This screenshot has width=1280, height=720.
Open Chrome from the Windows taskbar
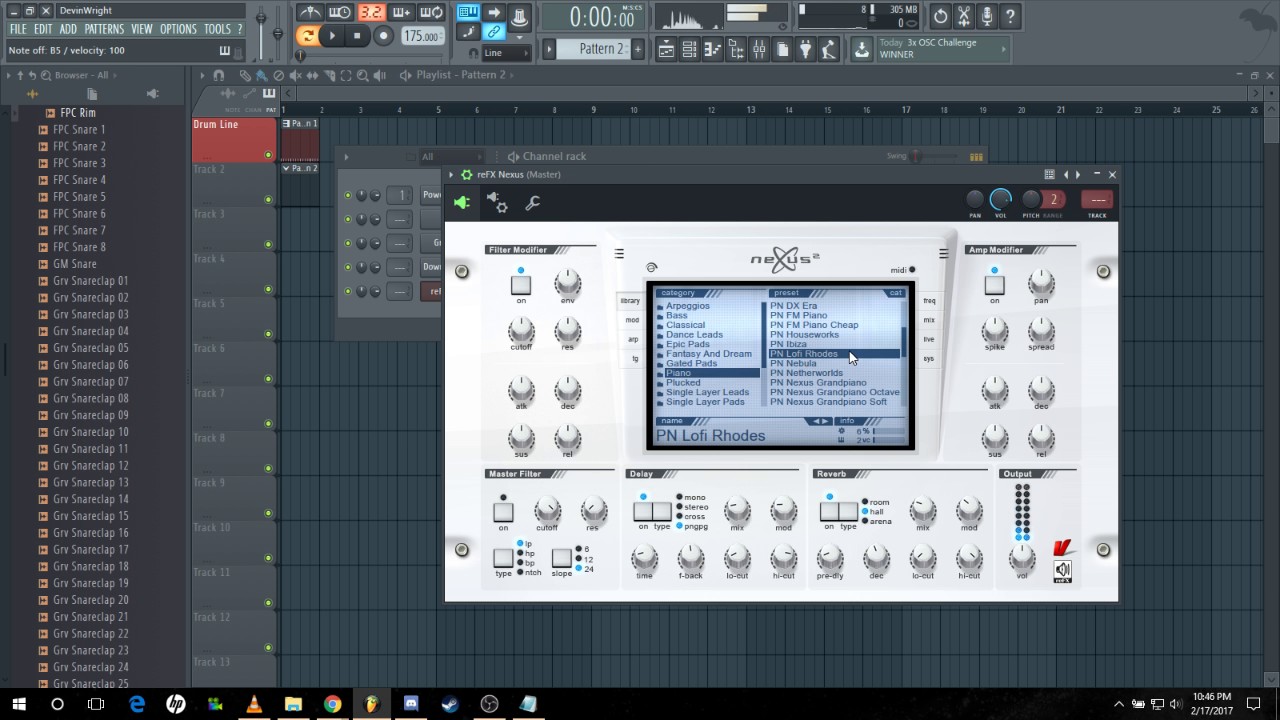coord(332,704)
